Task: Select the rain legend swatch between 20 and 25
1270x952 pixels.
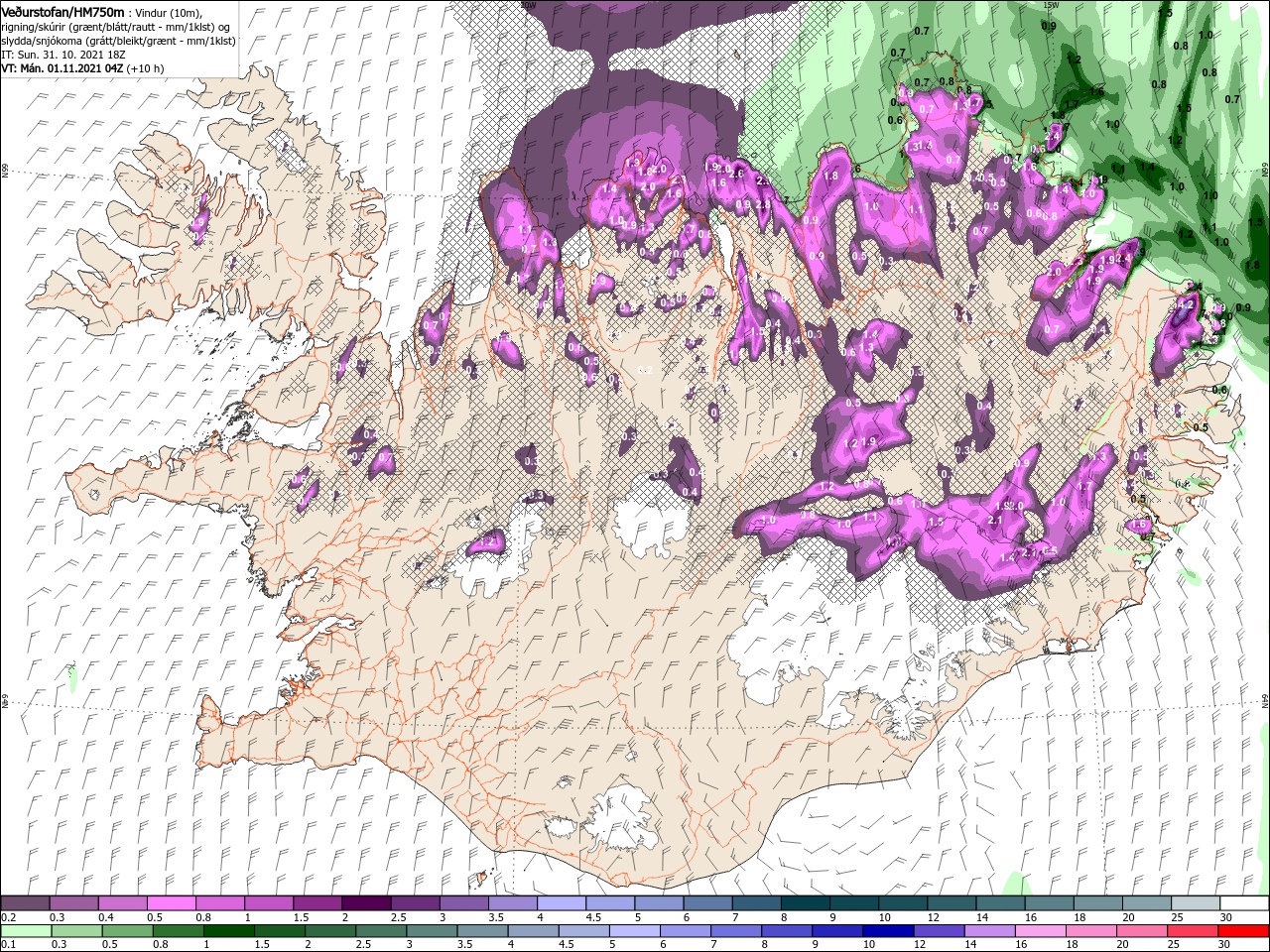Action: [x=1145, y=931]
